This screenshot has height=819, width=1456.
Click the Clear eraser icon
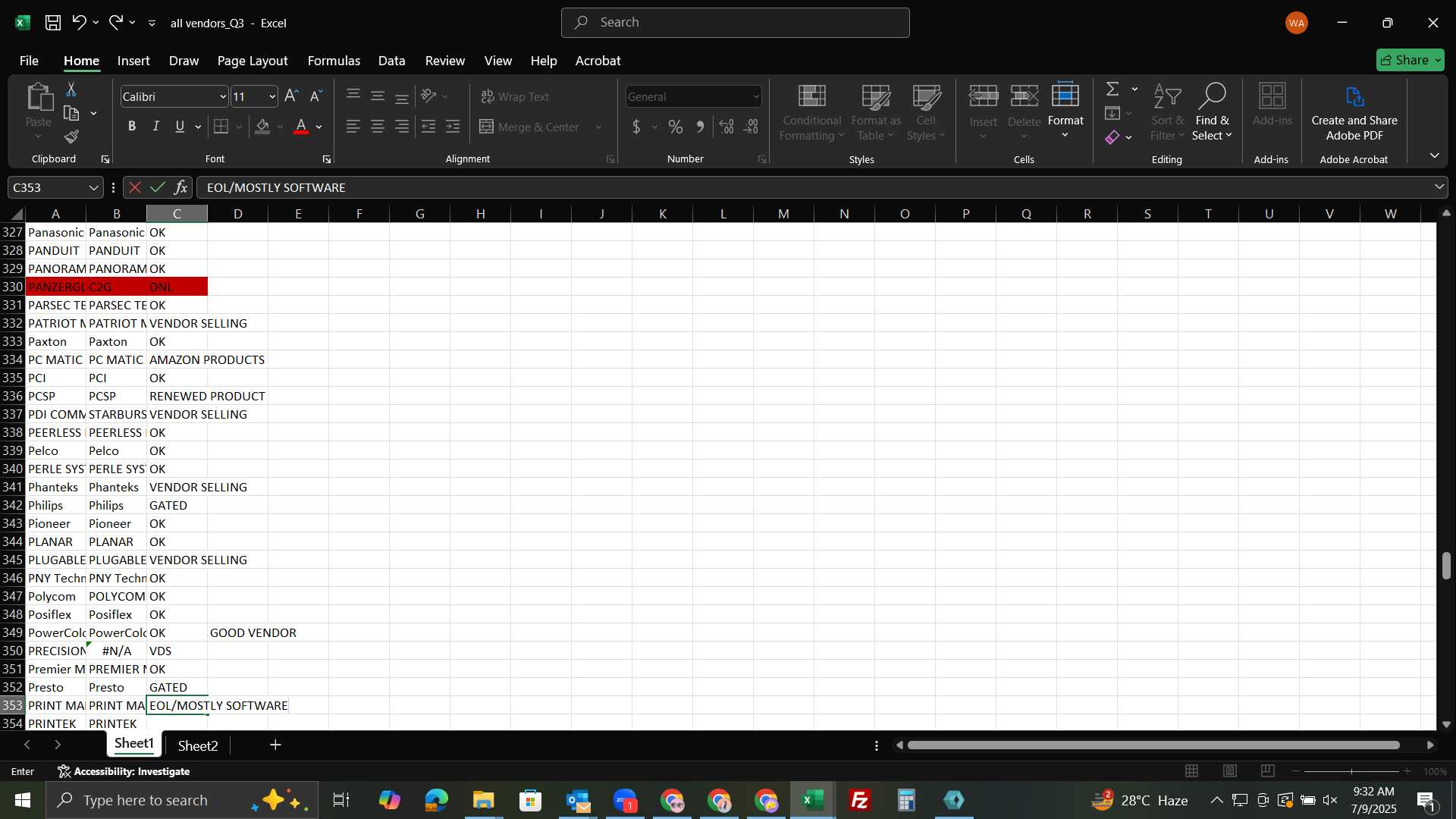1112,137
